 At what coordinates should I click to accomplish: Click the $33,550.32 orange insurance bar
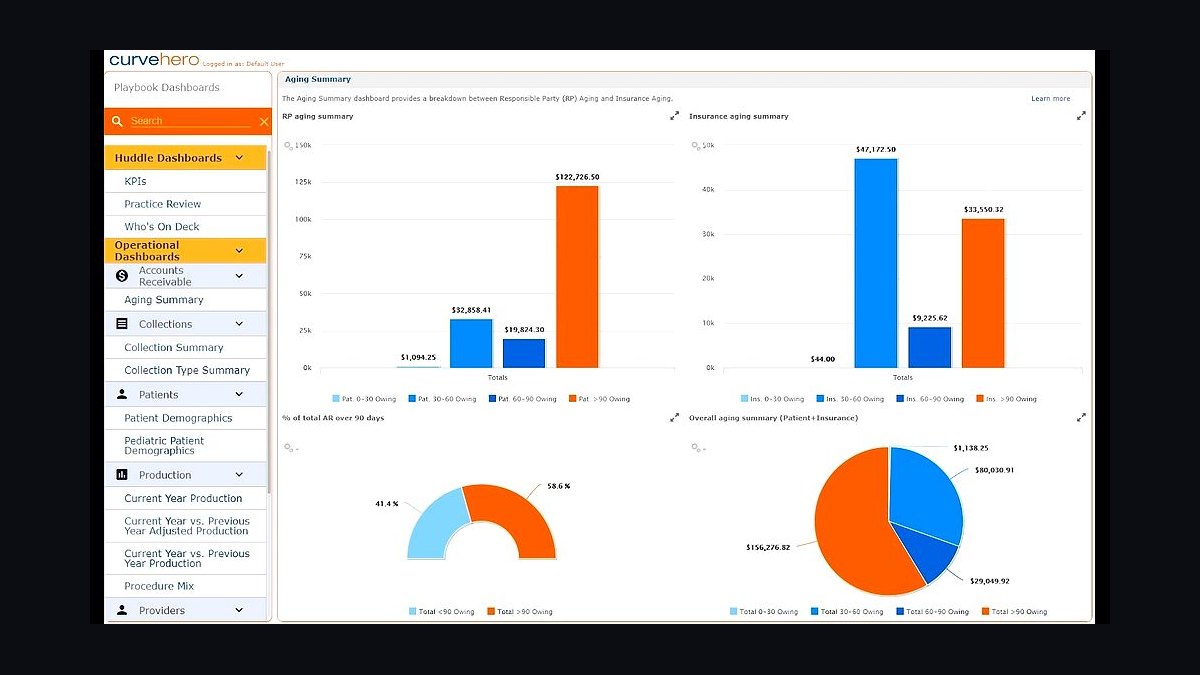(983, 293)
